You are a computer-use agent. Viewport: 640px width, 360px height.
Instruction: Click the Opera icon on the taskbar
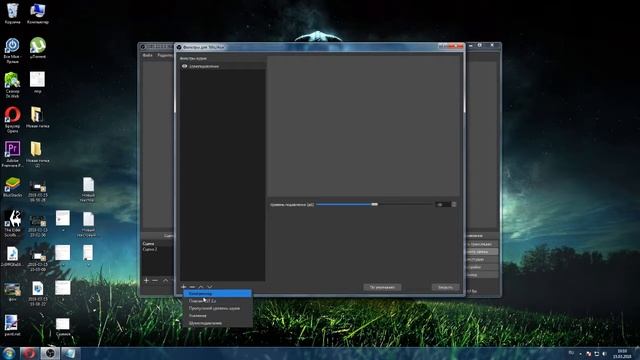29,353
